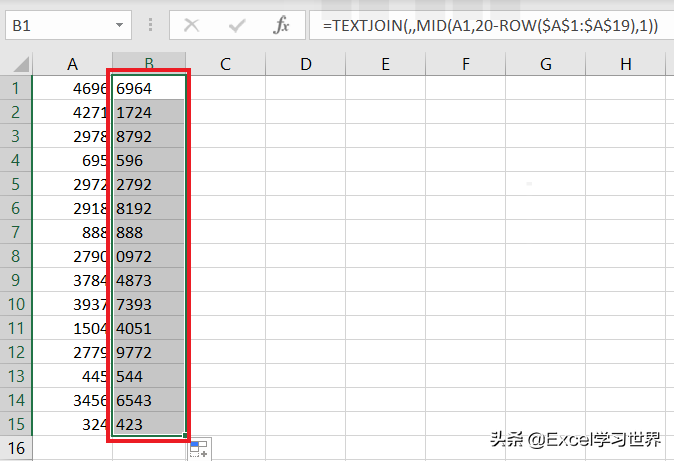Click cell A5 with value 2972
Image resolution: width=674 pixels, height=461 pixels.
pyautogui.click(x=72, y=184)
